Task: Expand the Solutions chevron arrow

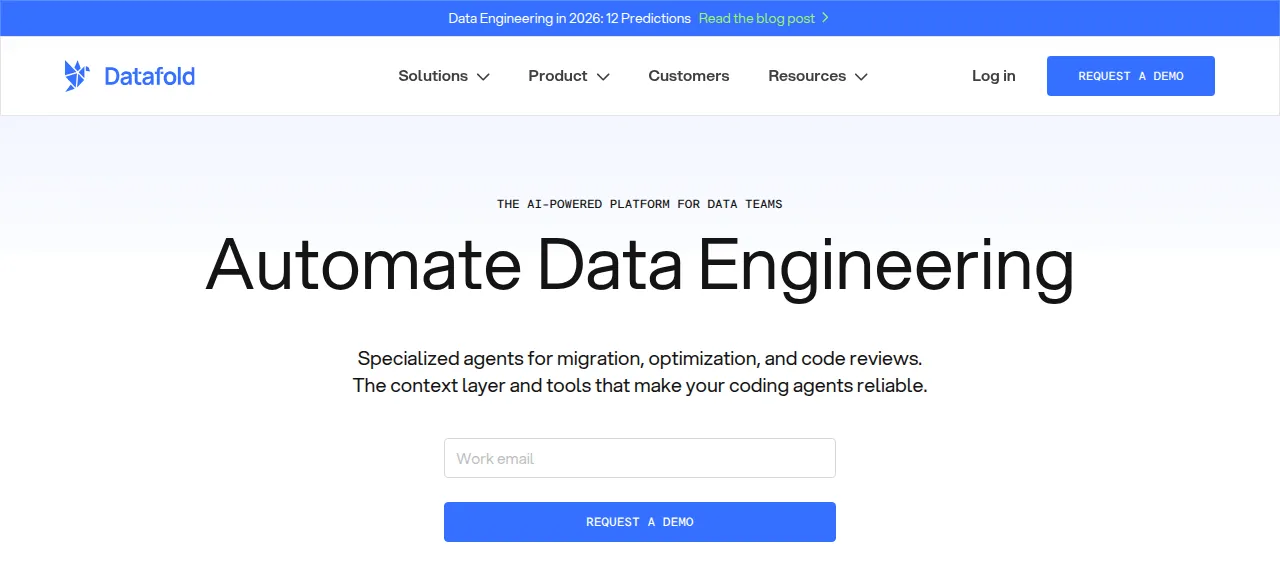Action: [483, 77]
